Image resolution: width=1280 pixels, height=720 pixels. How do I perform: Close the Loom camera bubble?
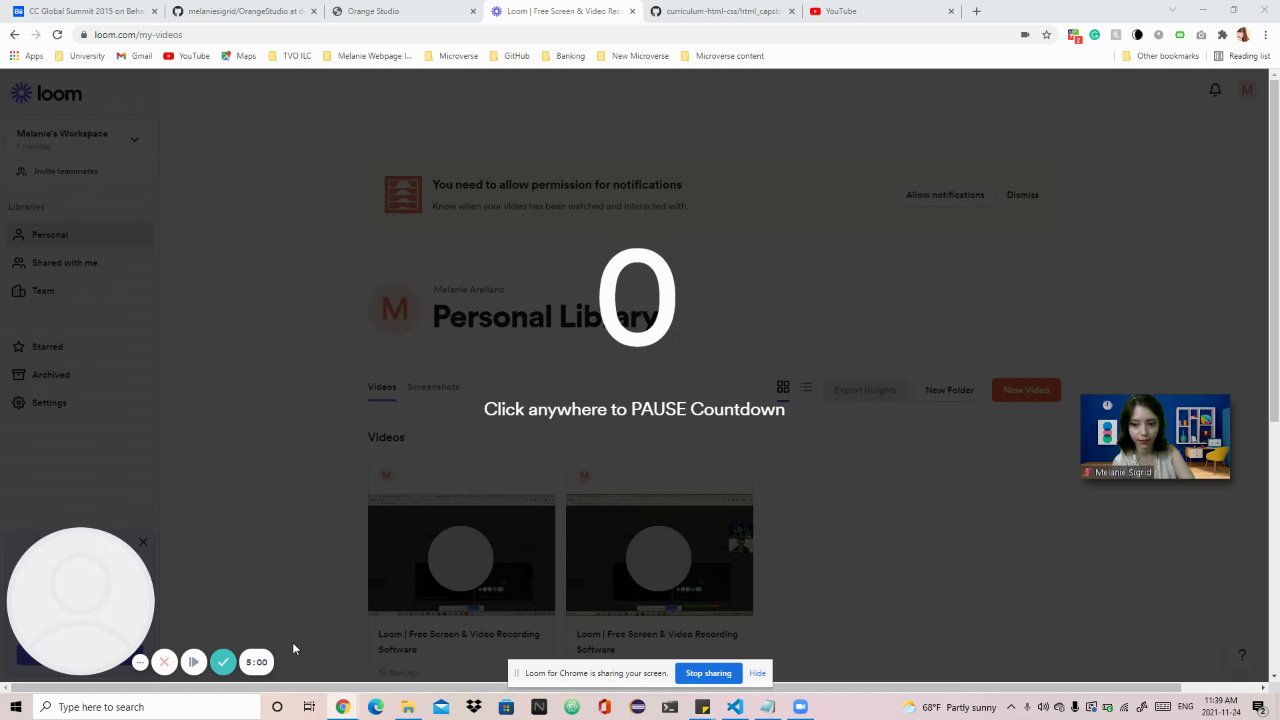point(143,542)
